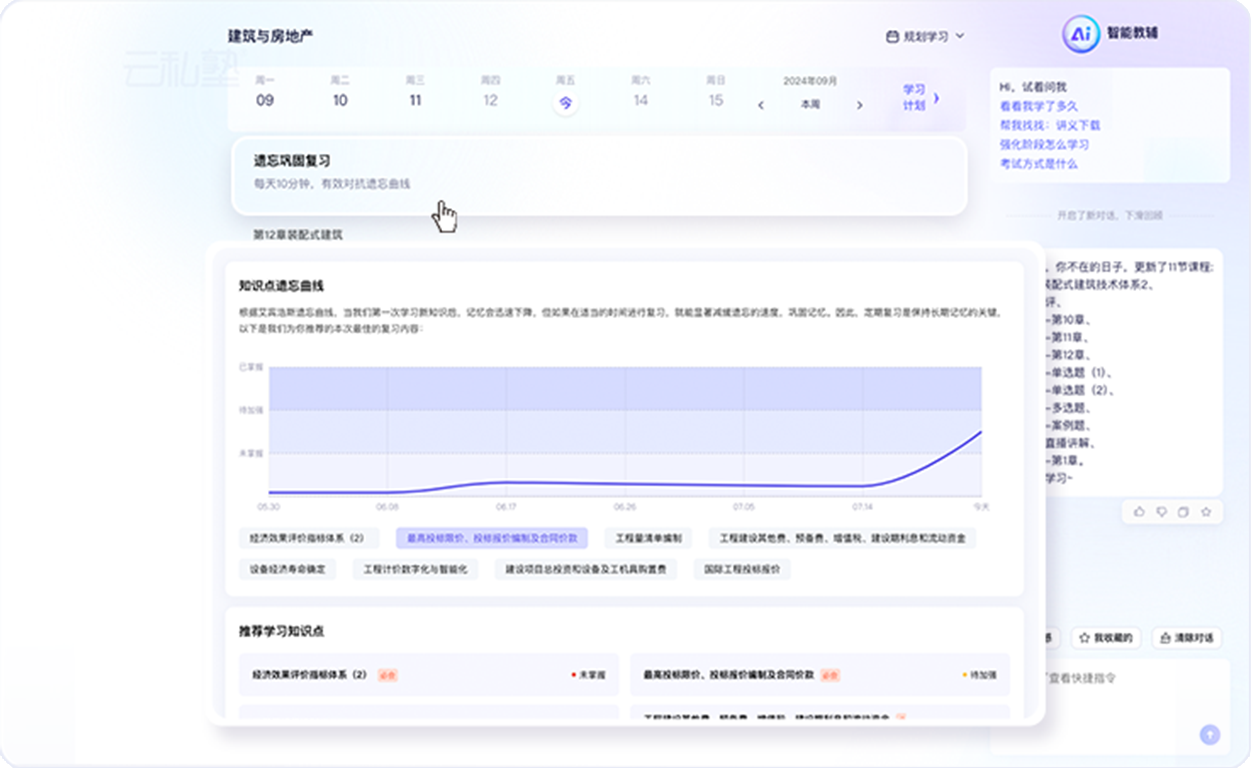Click the thumbs-up icon under the chat reply
Viewport: 1252px width, 768px height.
(1139, 512)
